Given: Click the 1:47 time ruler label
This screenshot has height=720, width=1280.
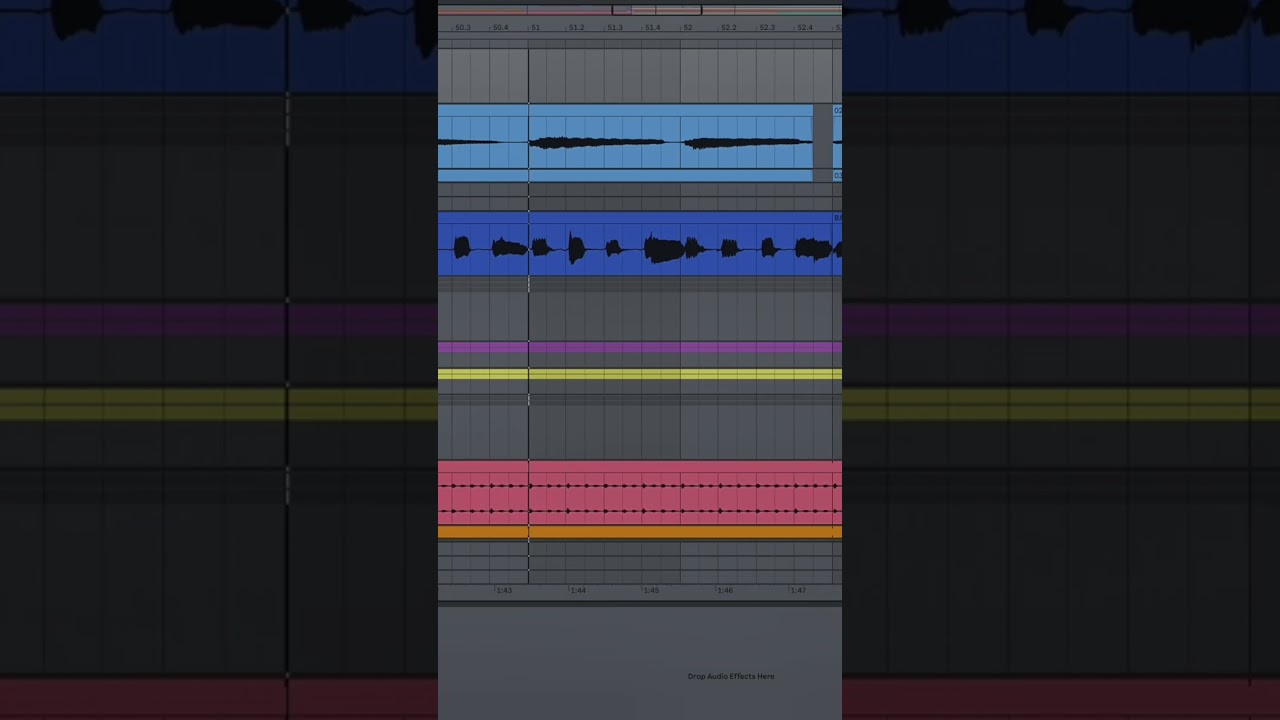Looking at the screenshot, I should (798, 591).
